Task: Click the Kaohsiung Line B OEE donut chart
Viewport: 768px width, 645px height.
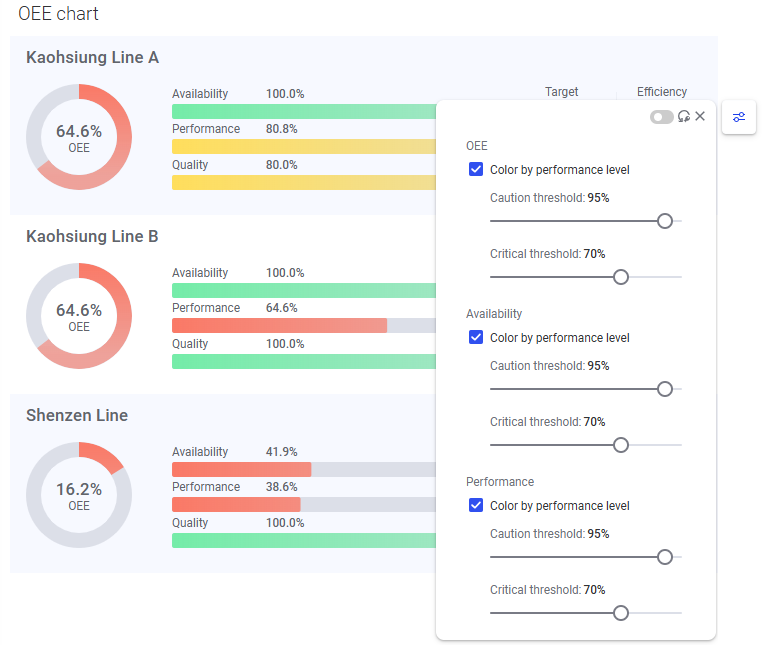Action: click(x=79, y=316)
